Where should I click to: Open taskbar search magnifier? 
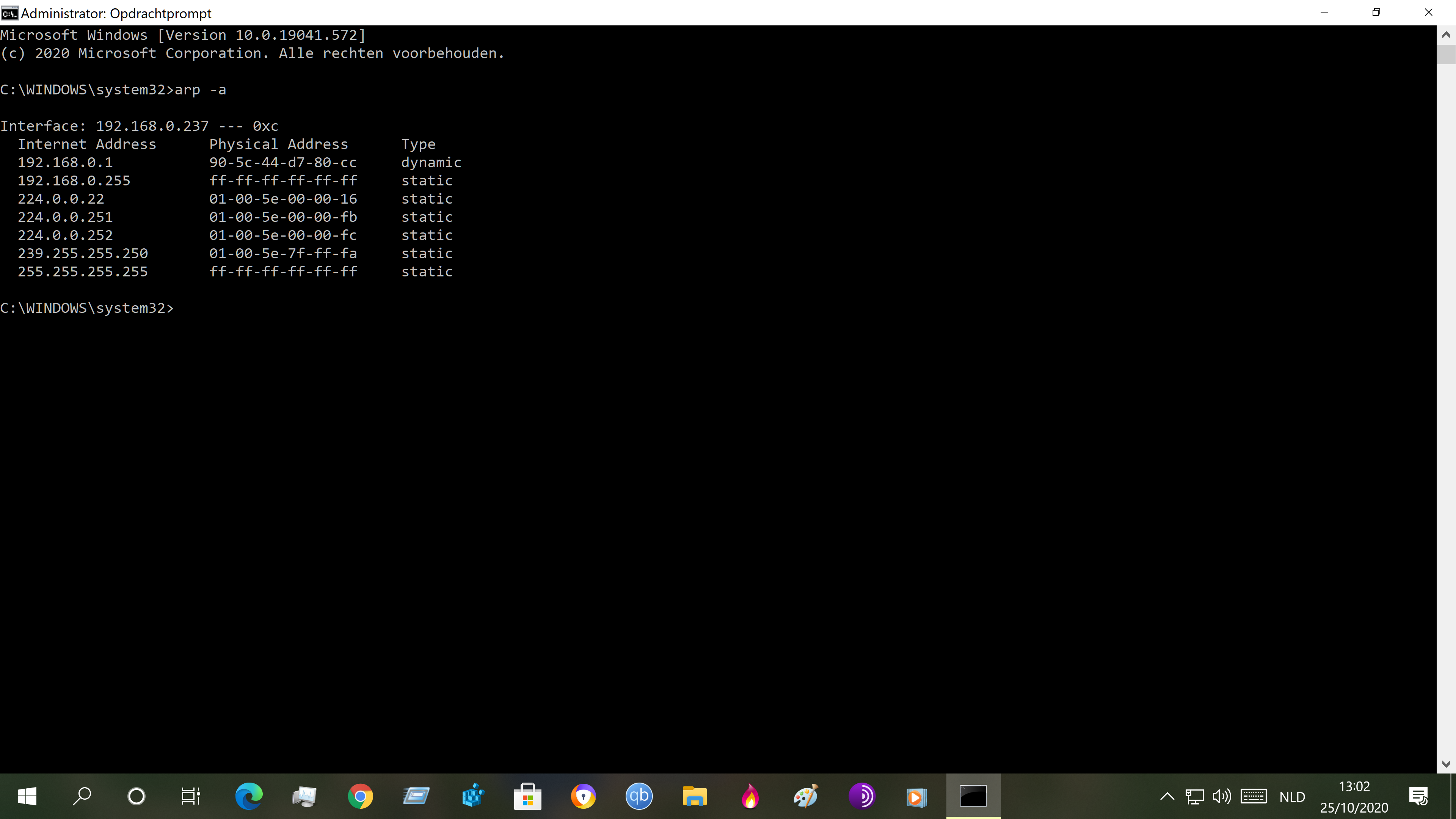point(82,796)
